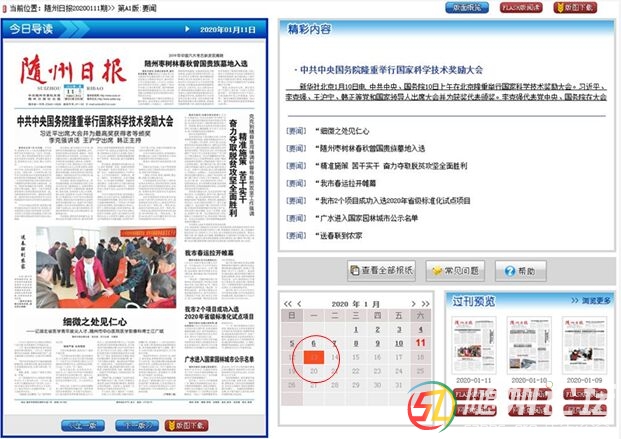The width and height of the screenshot is (621, 439).
Task: Click 查看全部报纸 to view all newspapers
Action: point(380,270)
